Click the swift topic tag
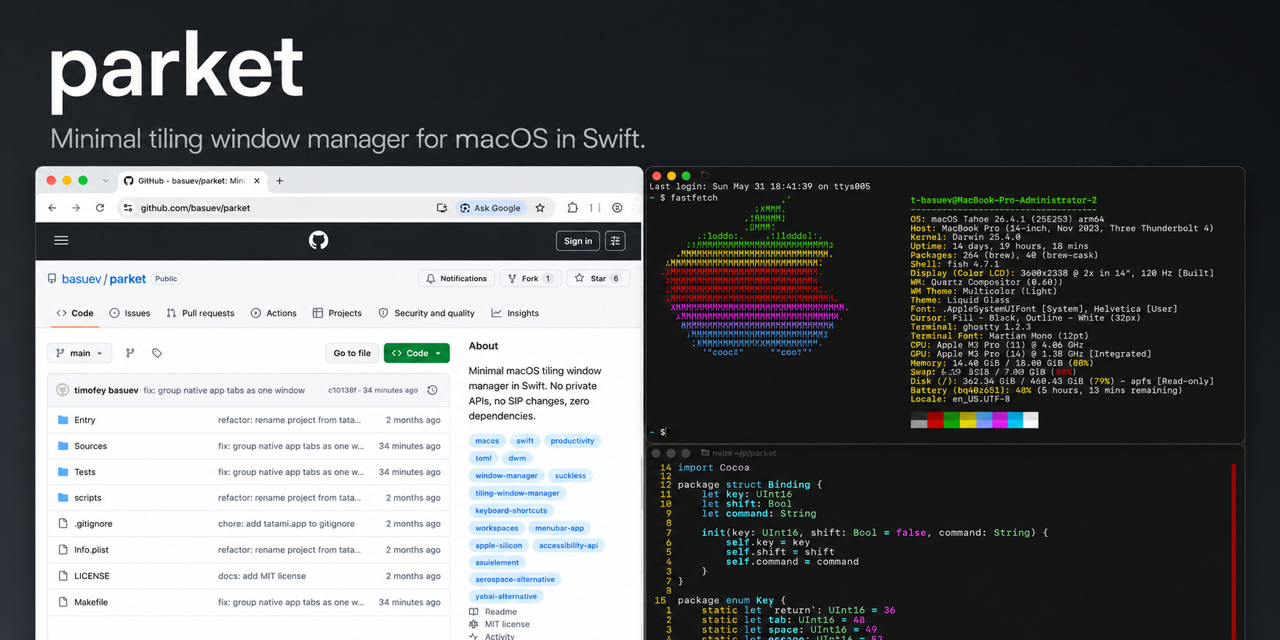 pos(525,441)
